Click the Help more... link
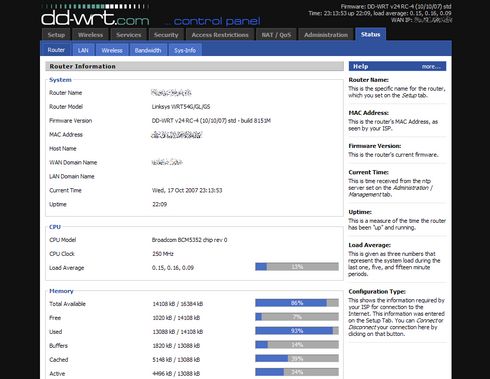Image resolution: width=490 pixels, height=379 pixels. [431, 67]
